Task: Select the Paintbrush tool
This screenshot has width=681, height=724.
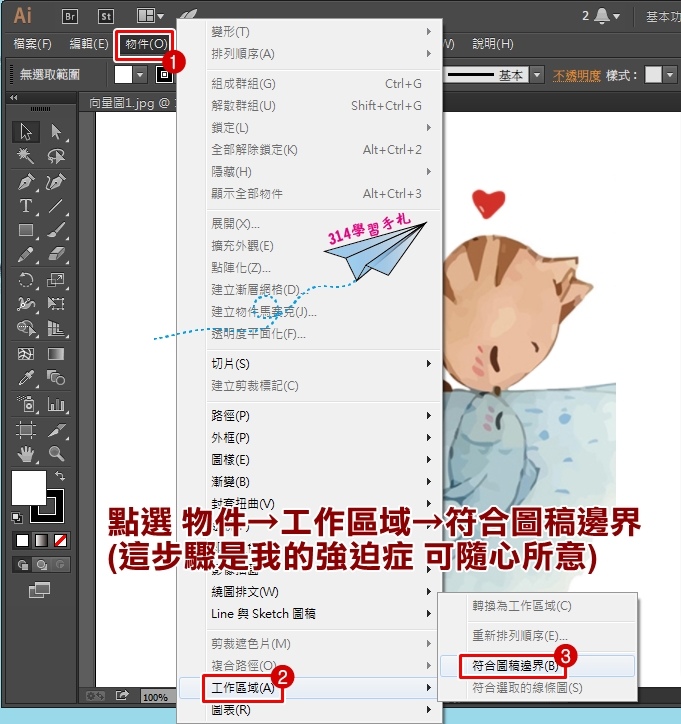Action: click(56, 230)
